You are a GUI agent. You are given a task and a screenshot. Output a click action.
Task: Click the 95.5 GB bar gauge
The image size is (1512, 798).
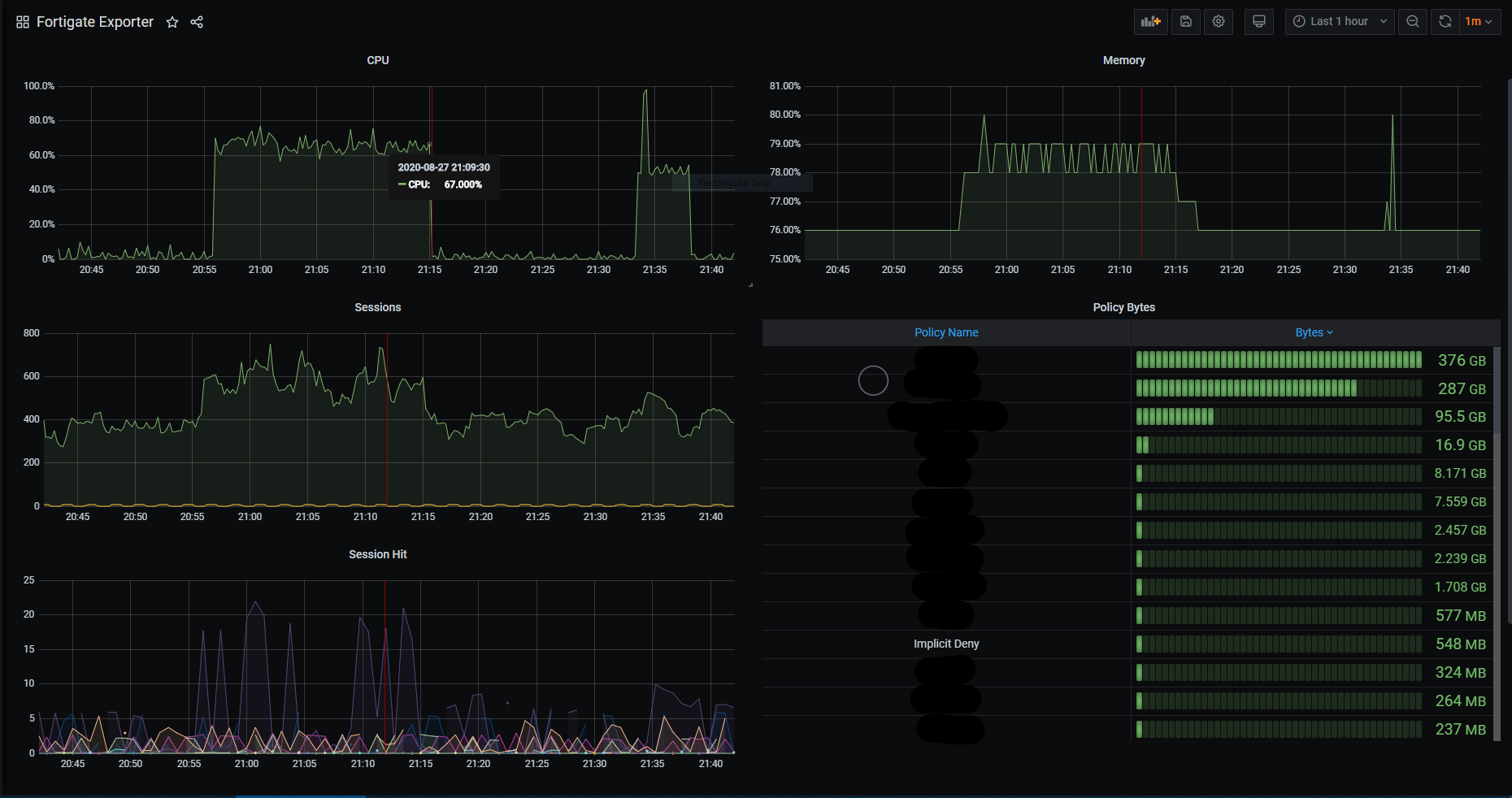1279,417
